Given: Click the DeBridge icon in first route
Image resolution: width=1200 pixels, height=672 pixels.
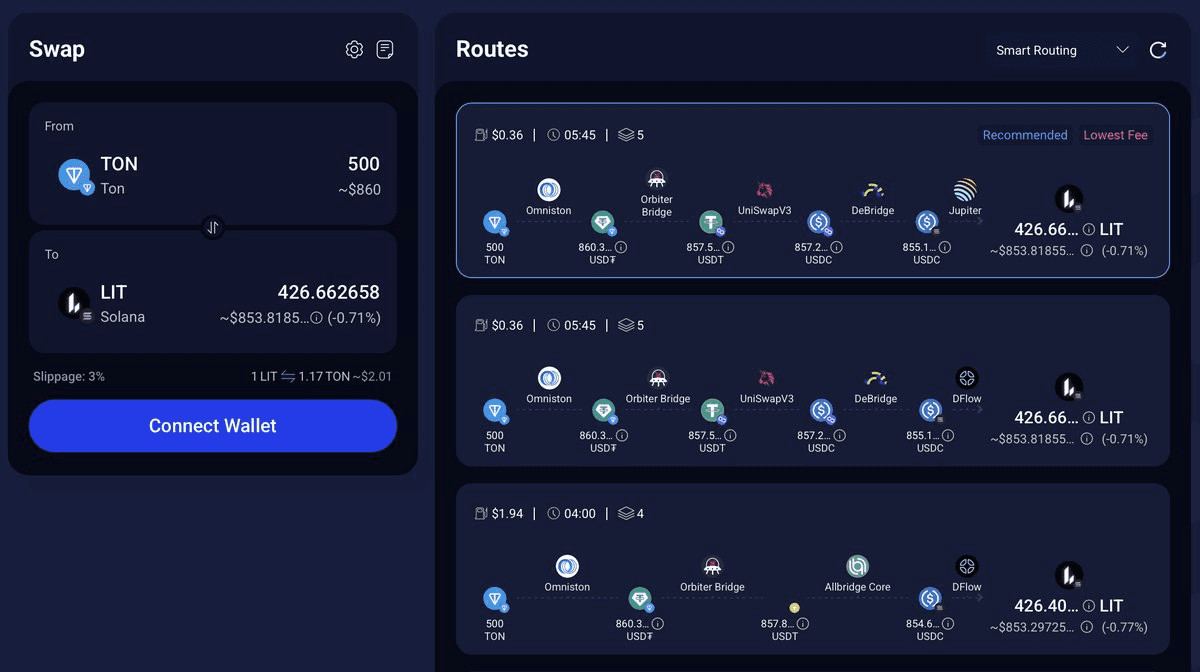Looking at the screenshot, I should 871,191.
